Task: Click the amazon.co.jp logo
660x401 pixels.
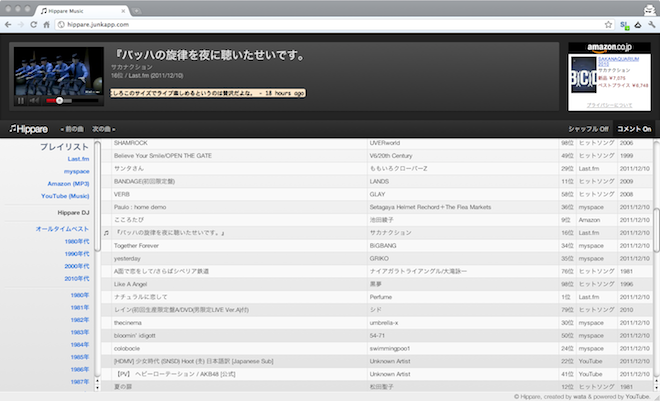Action: pos(609,47)
